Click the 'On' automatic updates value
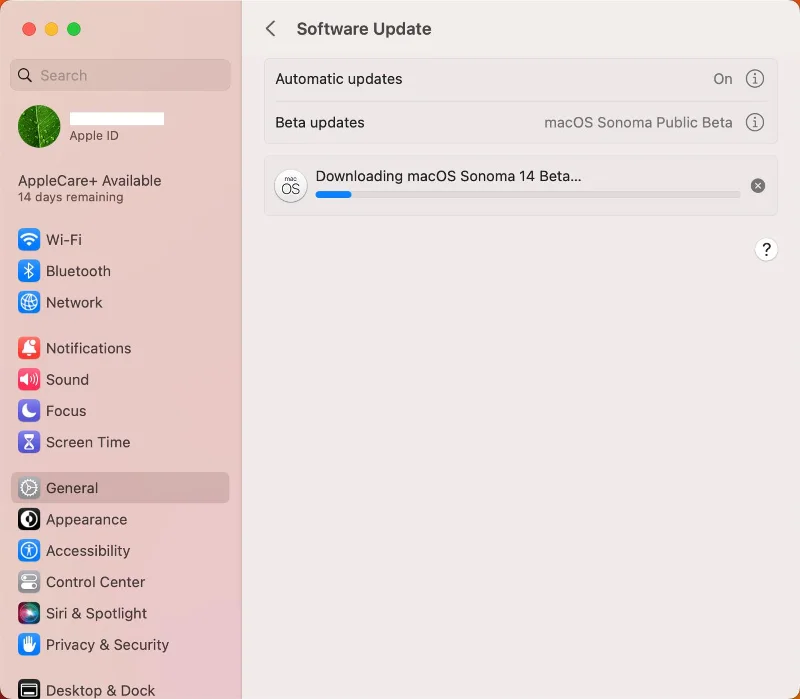 pos(722,79)
